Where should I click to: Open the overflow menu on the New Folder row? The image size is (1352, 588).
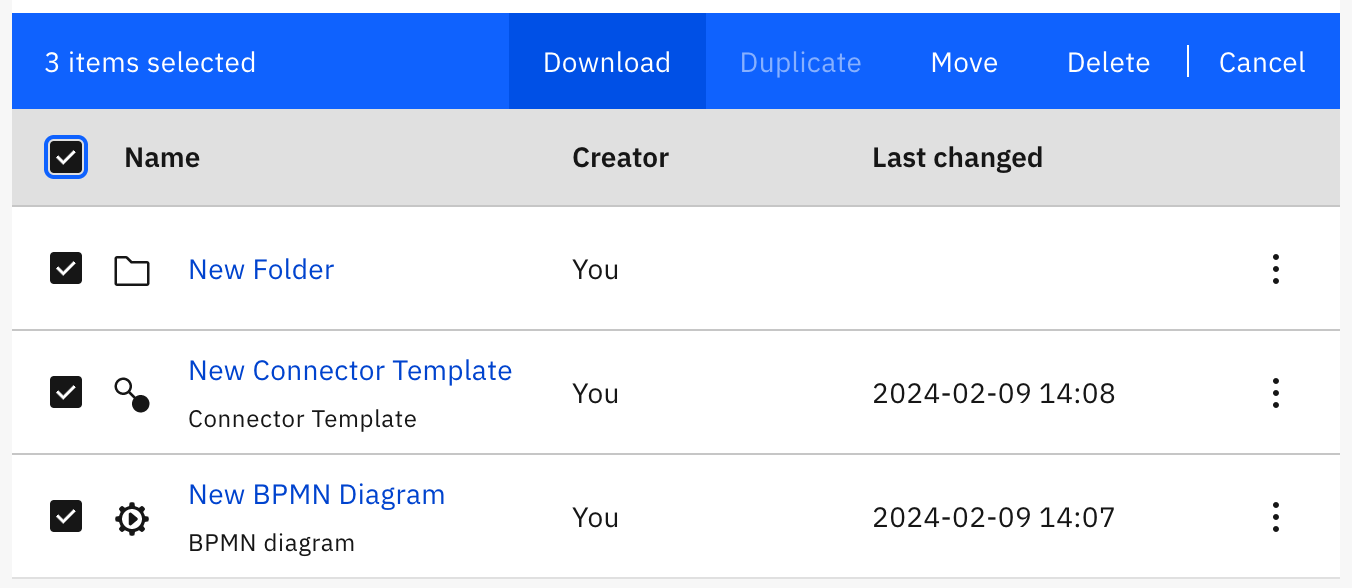pos(1275,269)
